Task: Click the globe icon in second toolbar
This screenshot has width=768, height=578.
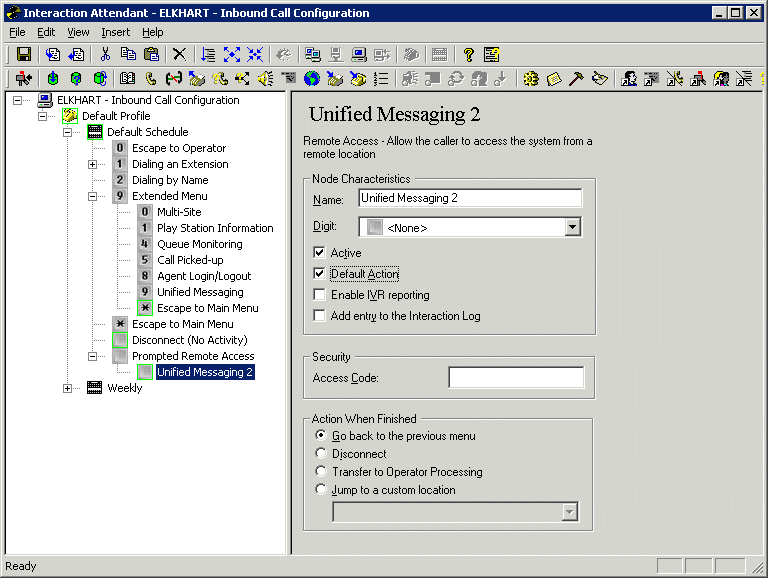Action: point(312,78)
